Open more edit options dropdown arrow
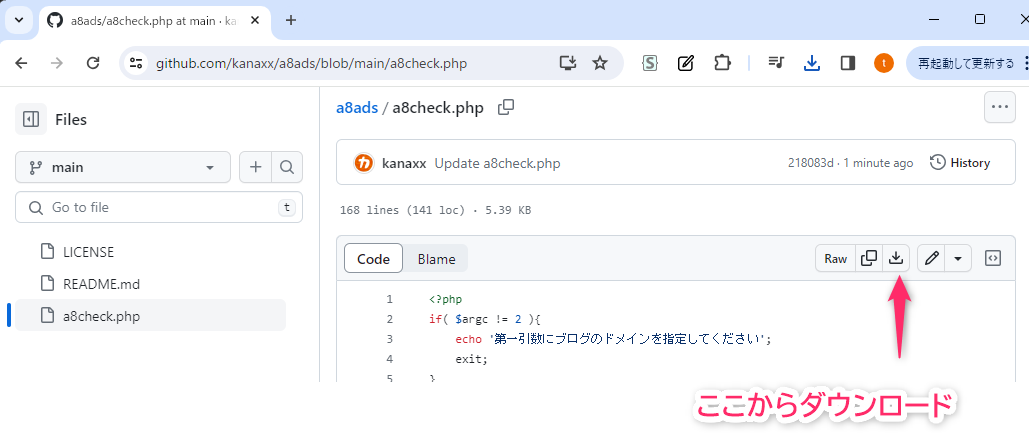 [x=958, y=259]
